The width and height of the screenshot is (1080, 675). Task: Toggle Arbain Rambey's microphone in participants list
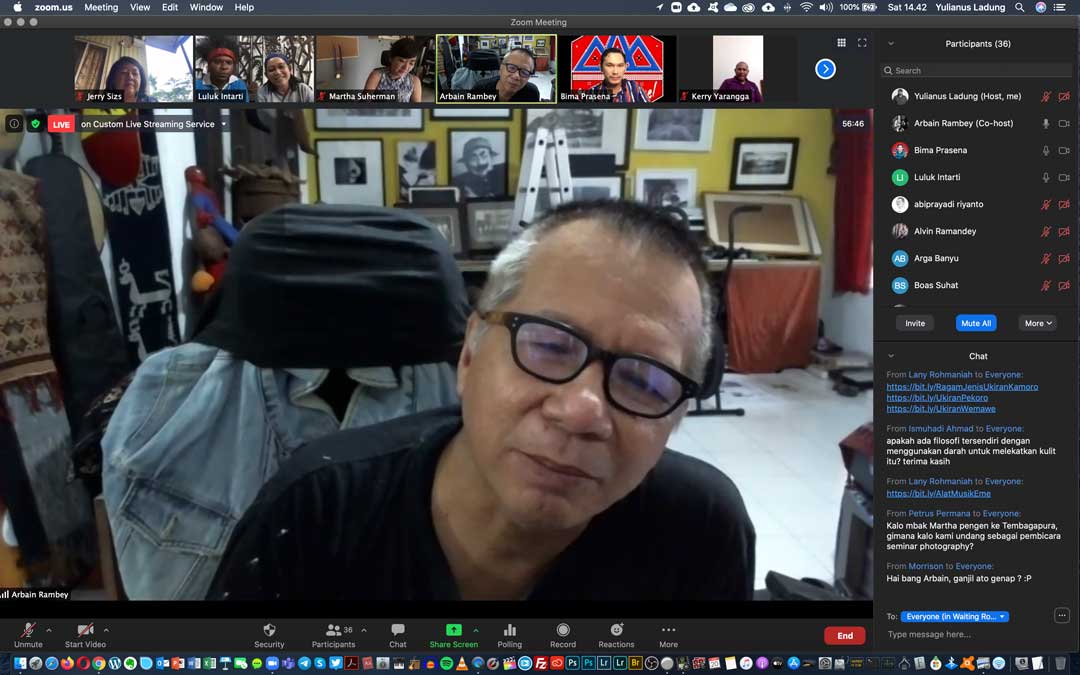pyautogui.click(x=1046, y=124)
